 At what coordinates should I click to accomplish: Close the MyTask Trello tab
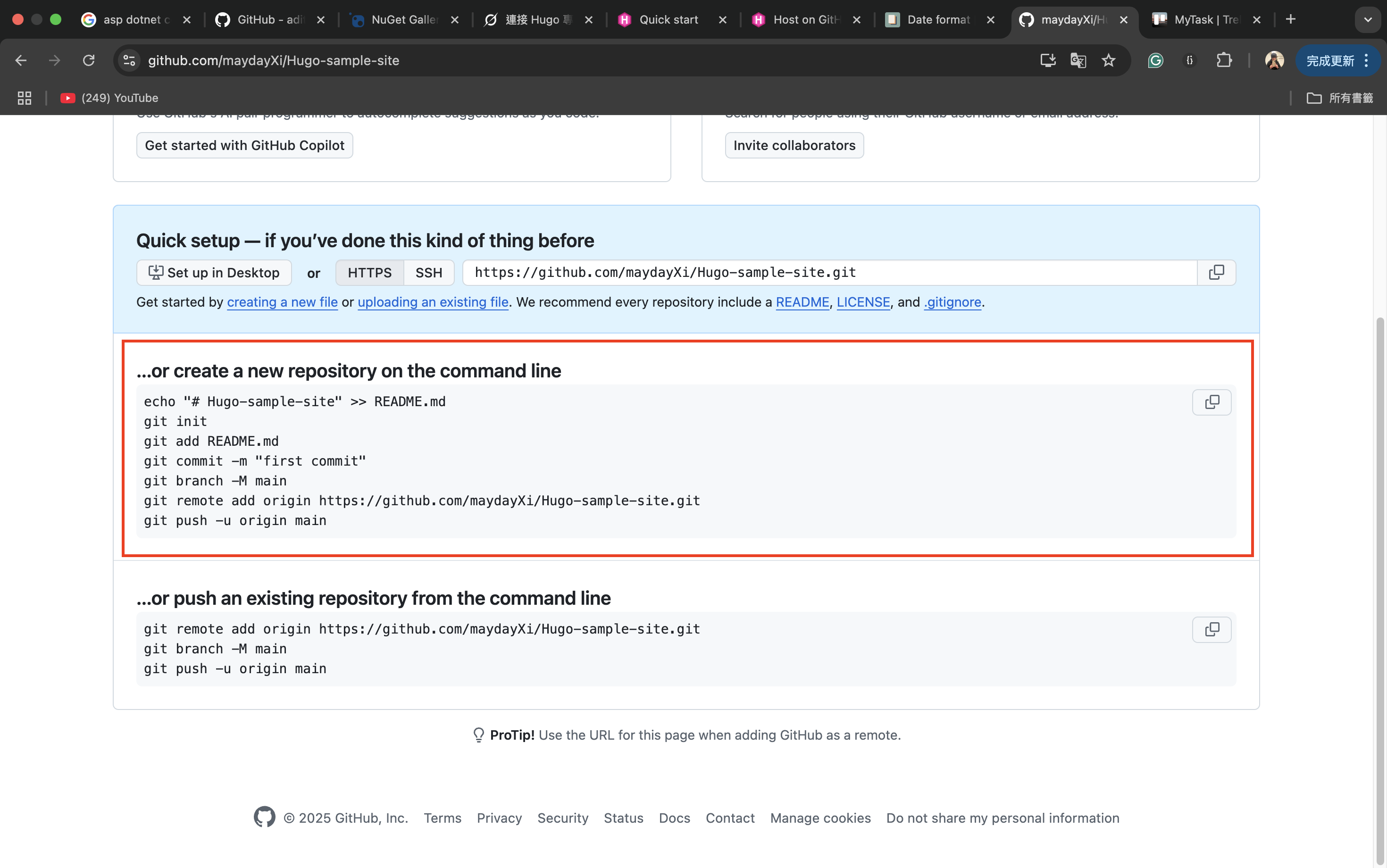click(x=1257, y=19)
